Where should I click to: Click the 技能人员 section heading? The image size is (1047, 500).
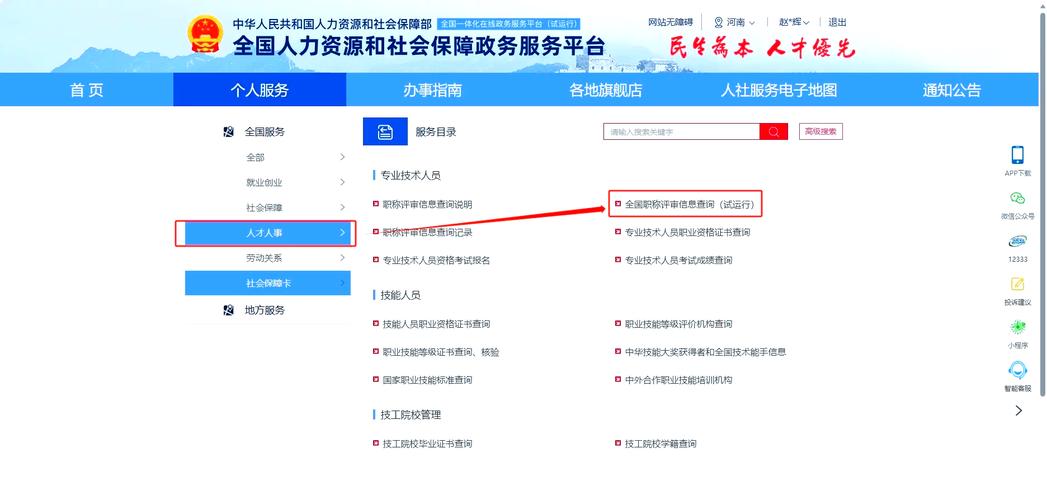point(400,294)
